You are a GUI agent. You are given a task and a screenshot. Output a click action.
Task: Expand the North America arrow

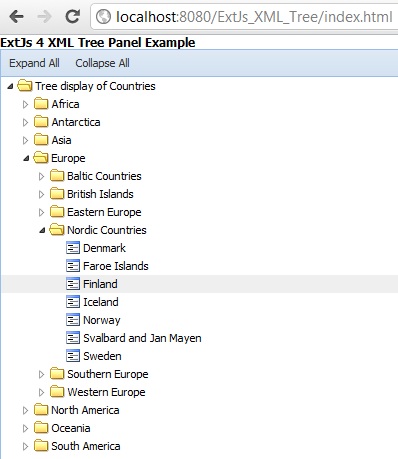click(25, 410)
